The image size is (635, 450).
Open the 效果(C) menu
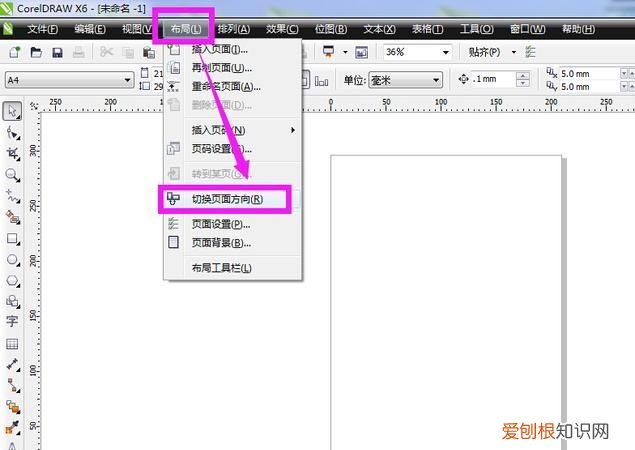(x=282, y=29)
